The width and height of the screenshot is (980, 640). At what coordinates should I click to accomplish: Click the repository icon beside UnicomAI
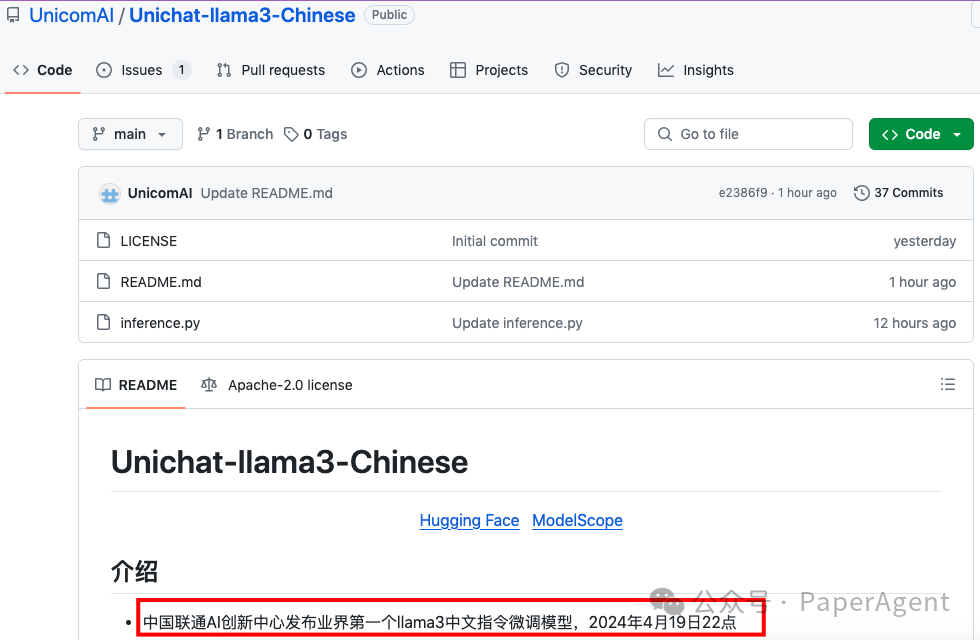[x=13, y=15]
